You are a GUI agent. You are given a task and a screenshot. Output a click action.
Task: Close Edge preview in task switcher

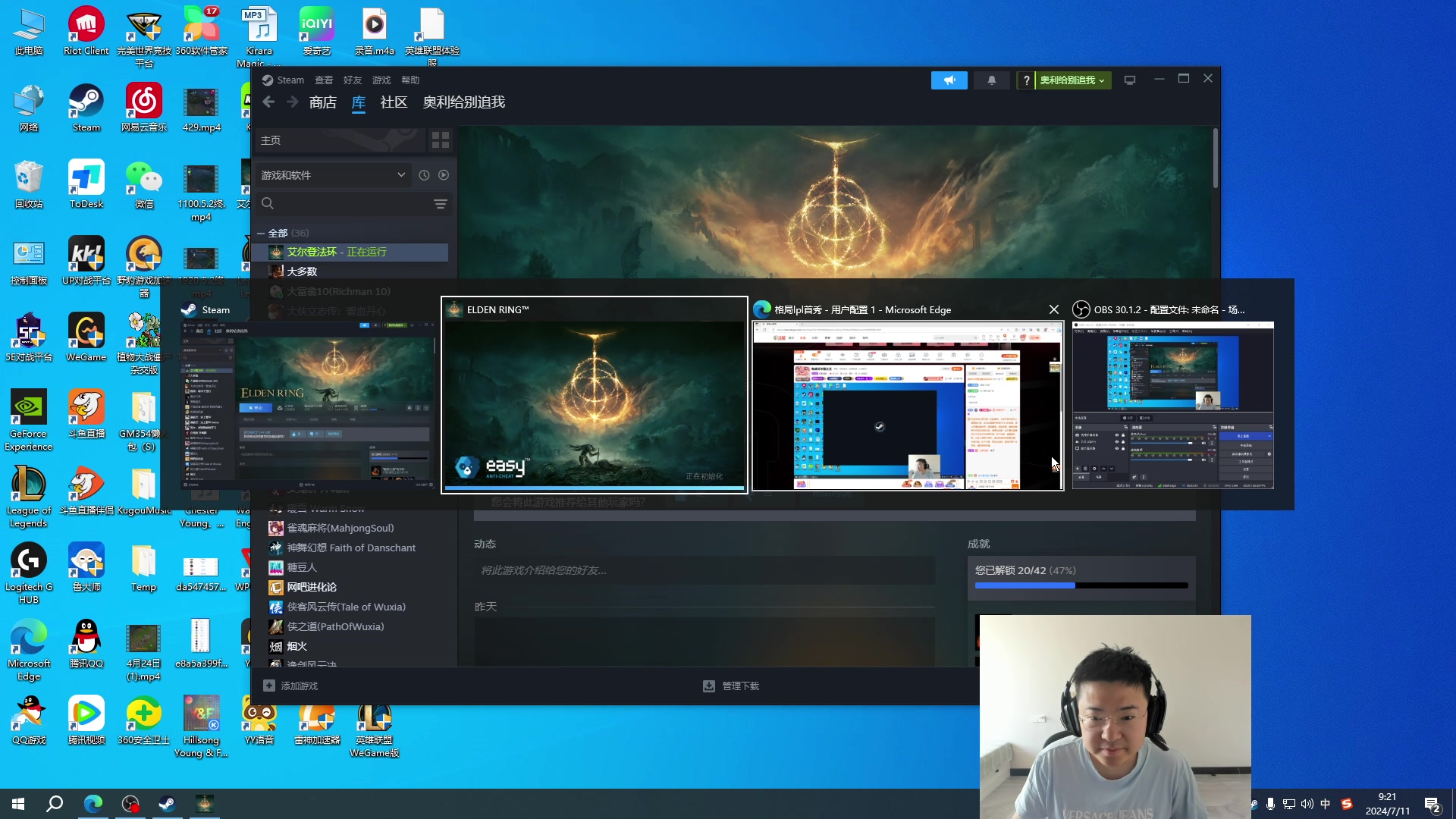[1054, 309]
